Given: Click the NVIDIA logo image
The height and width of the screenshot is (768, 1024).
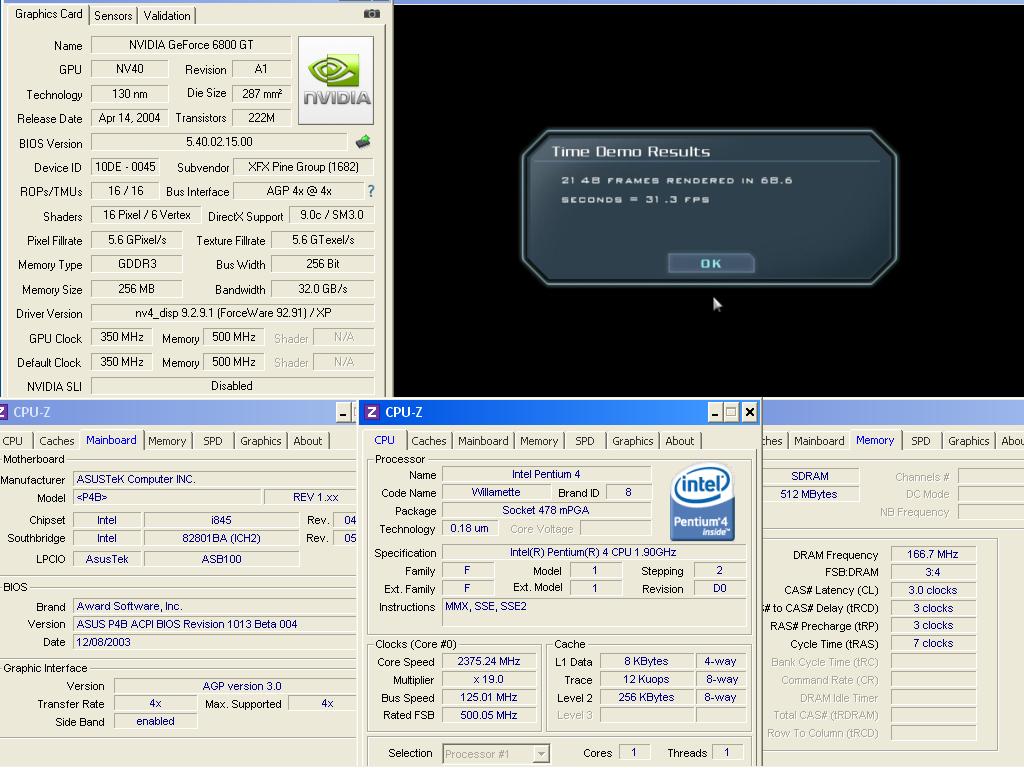Looking at the screenshot, I should (x=336, y=80).
